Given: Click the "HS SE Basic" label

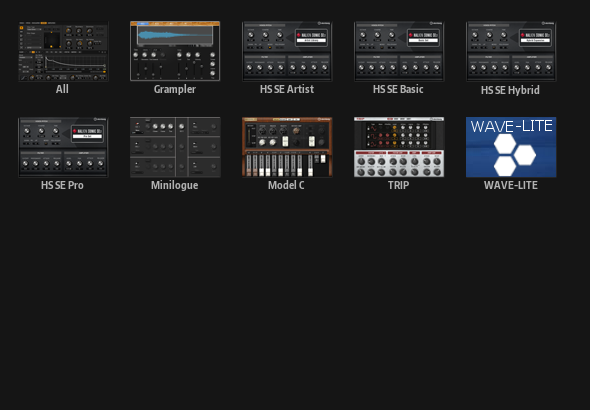Looking at the screenshot, I should pyautogui.click(x=398, y=89).
